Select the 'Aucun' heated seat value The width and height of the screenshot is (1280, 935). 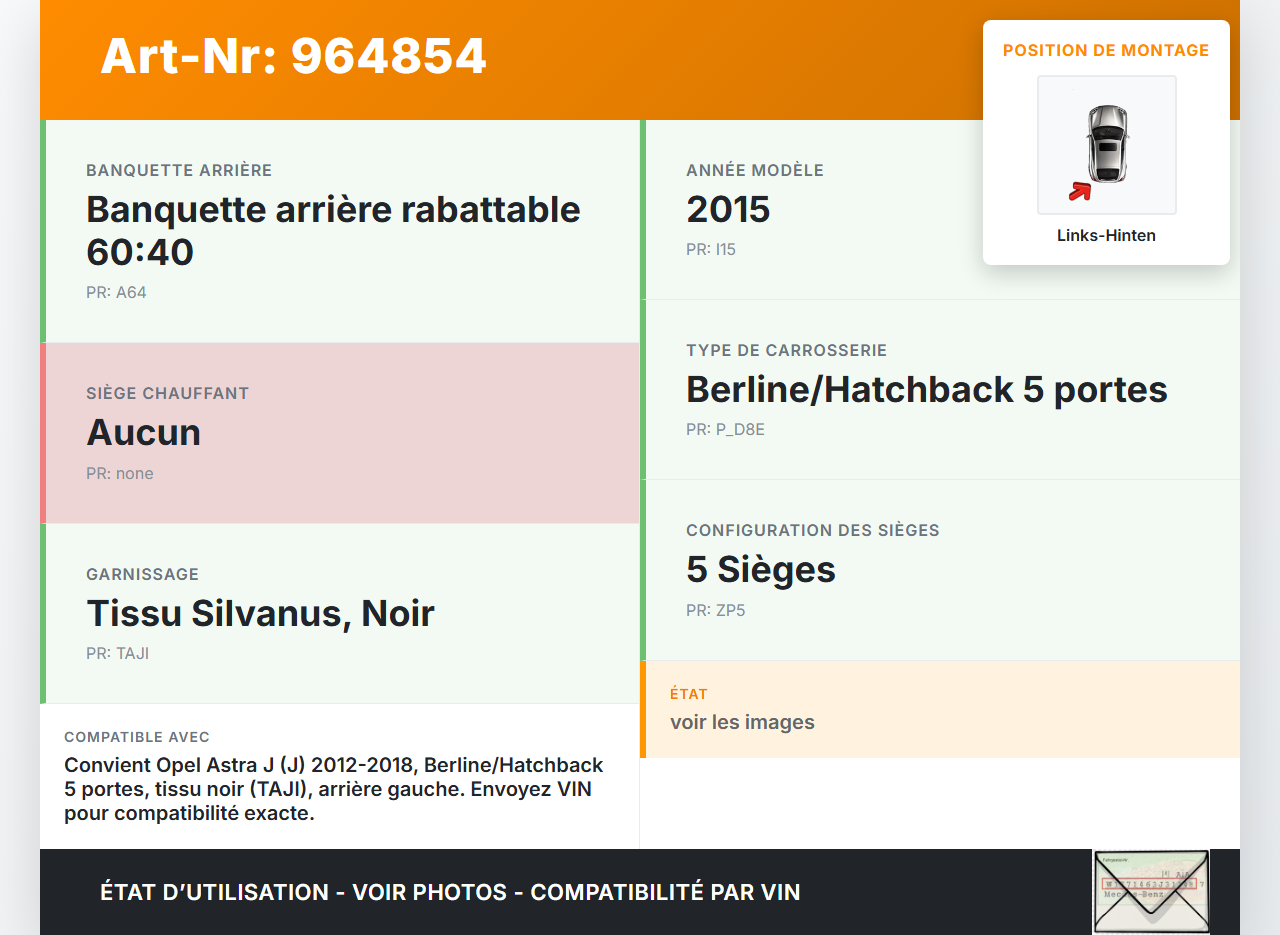[x=144, y=433]
